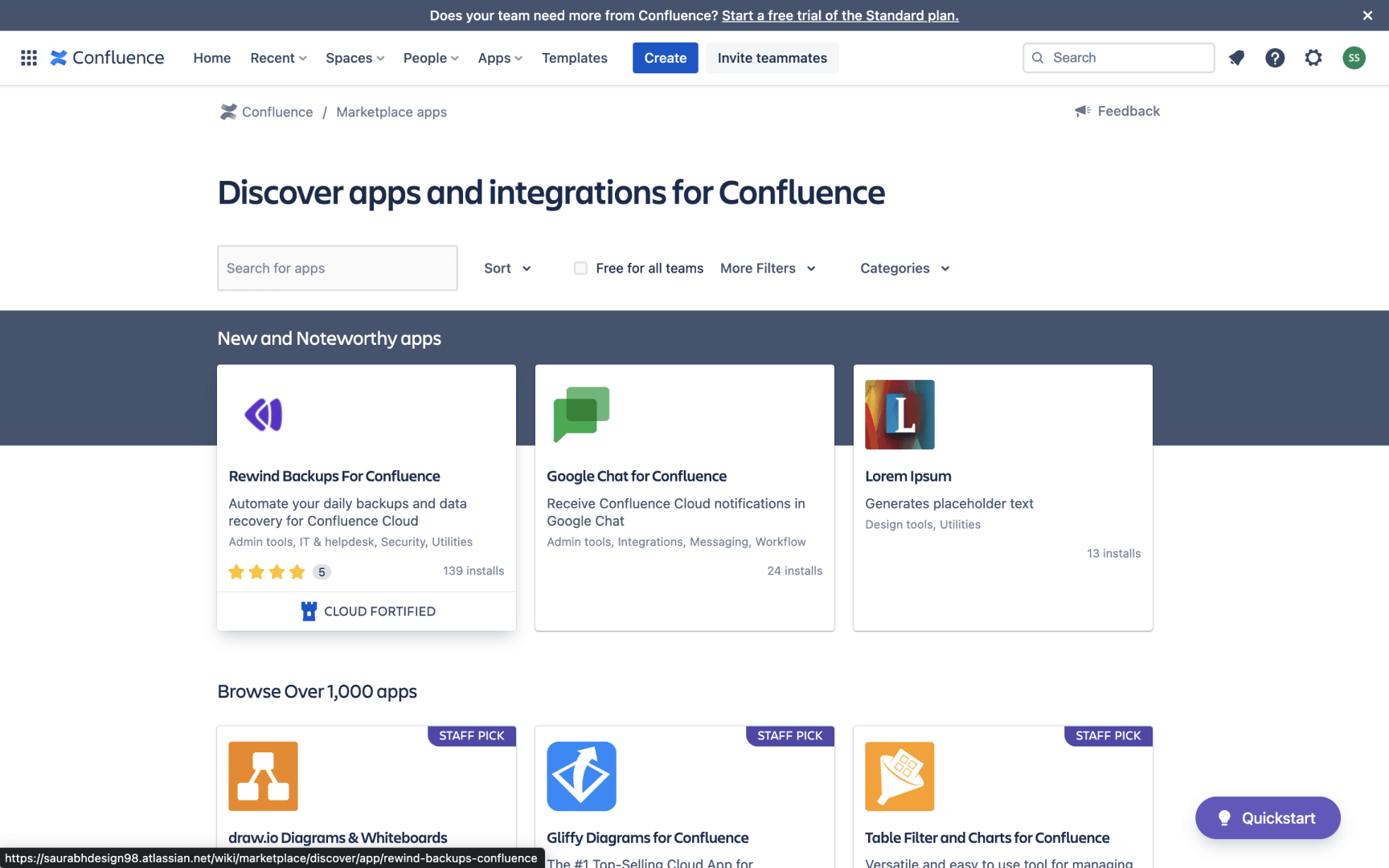Open the More Filters dropdown

768,268
